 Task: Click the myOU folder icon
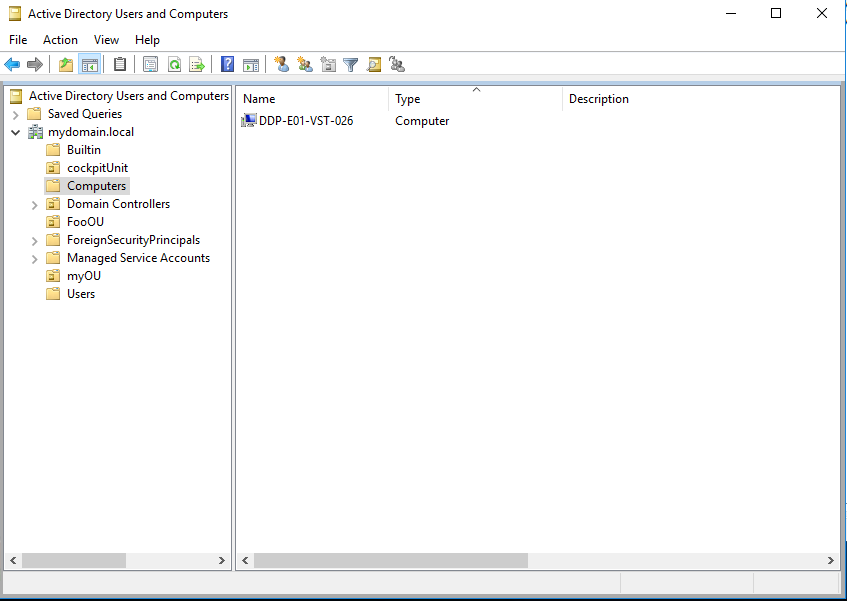click(x=53, y=276)
